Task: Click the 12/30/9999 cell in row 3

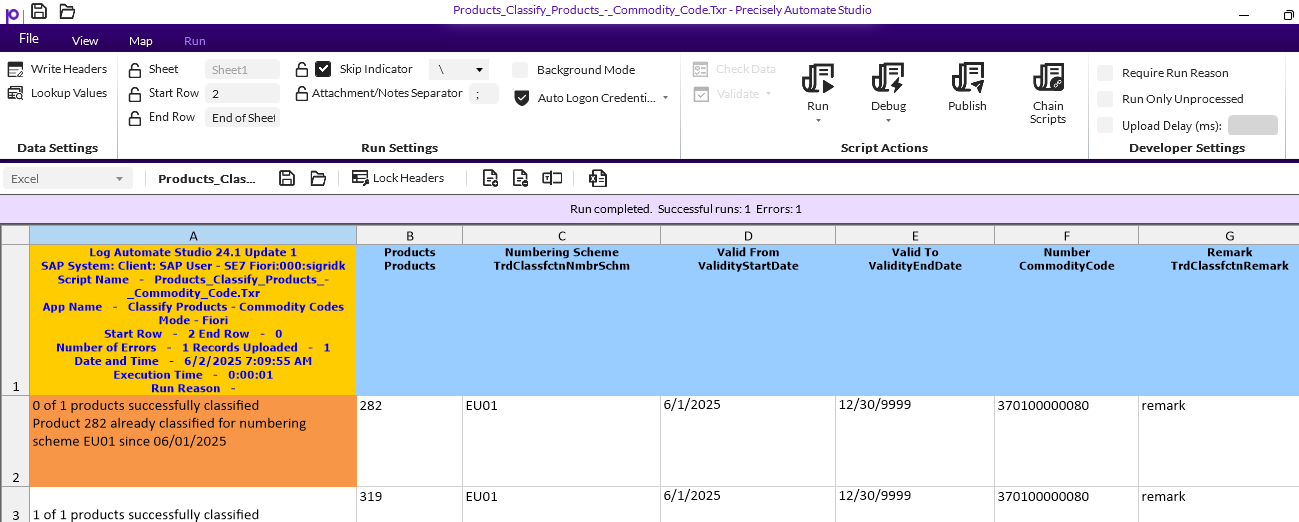Action: (x=915, y=504)
